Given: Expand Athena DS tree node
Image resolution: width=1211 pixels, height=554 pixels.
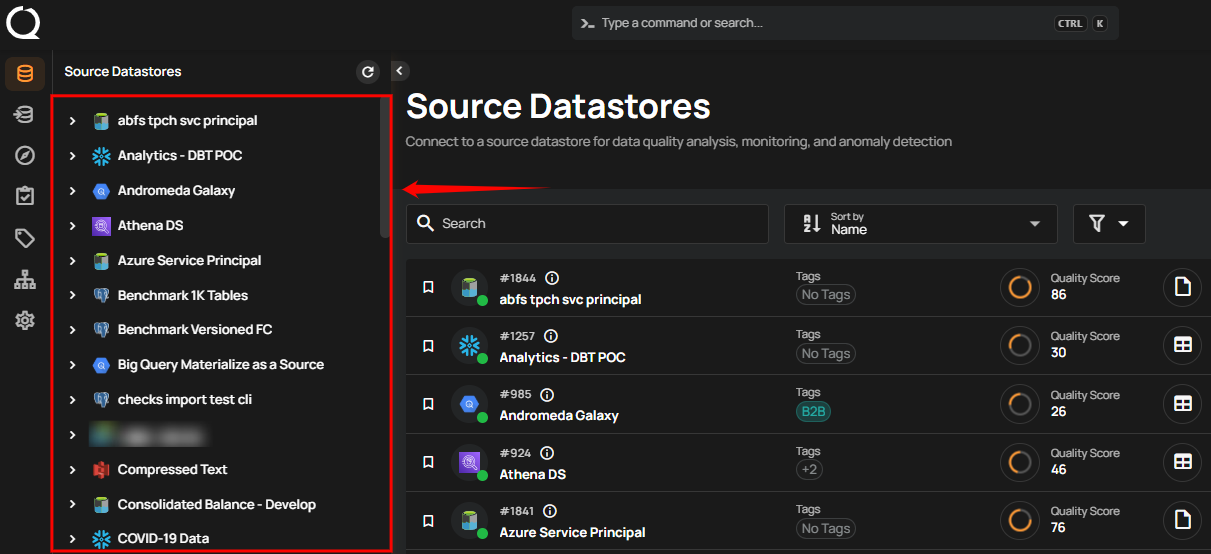Looking at the screenshot, I should pos(72,226).
